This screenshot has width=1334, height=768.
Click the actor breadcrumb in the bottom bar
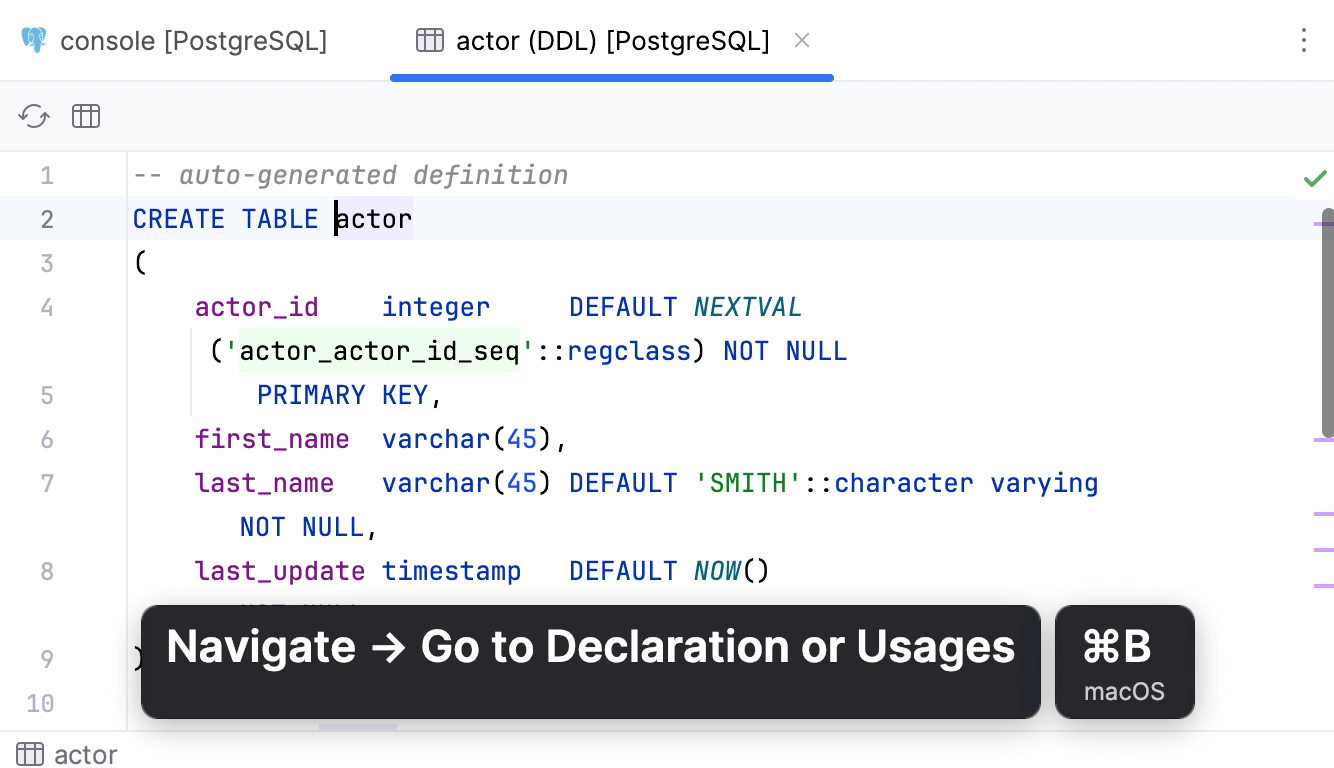coord(85,754)
